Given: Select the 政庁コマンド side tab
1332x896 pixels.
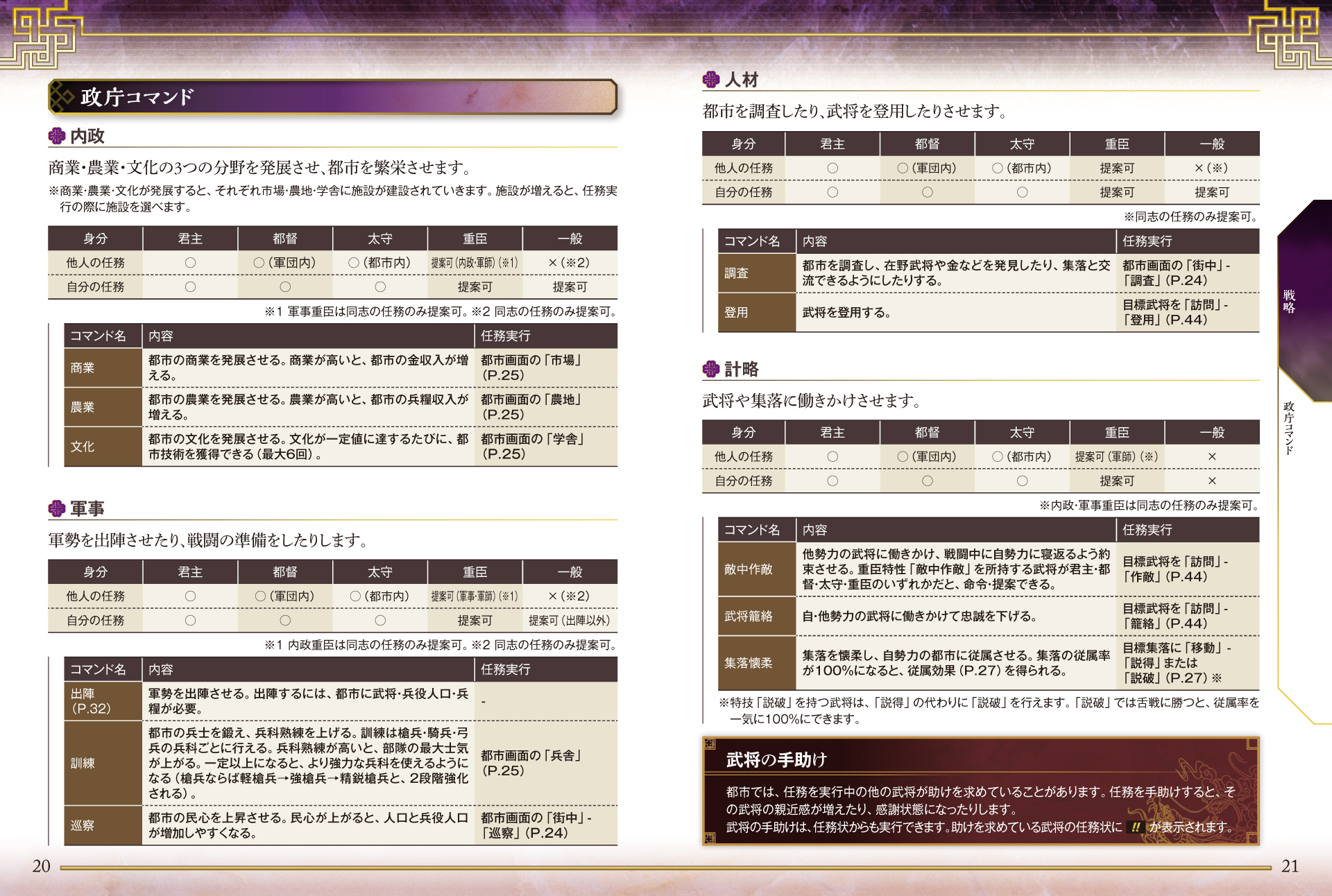Looking at the screenshot, I should 1289,427.
